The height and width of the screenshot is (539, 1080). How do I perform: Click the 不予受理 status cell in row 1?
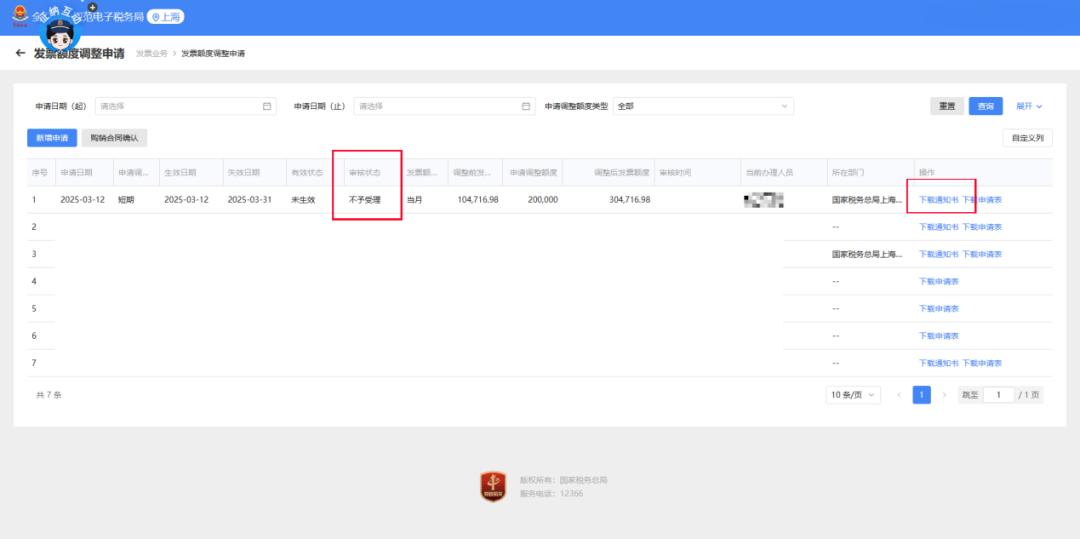tap(364, 200)
